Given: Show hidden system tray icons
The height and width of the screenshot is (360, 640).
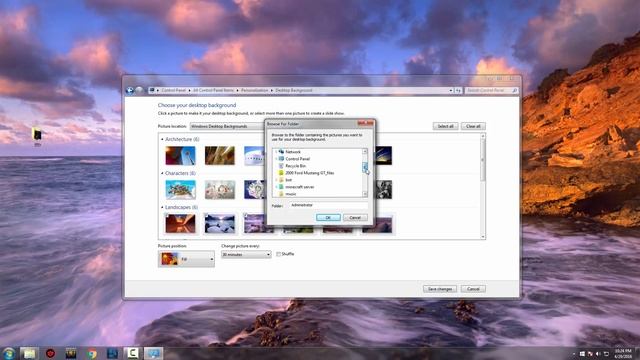Looking at the screenshot, I should 574,353.
